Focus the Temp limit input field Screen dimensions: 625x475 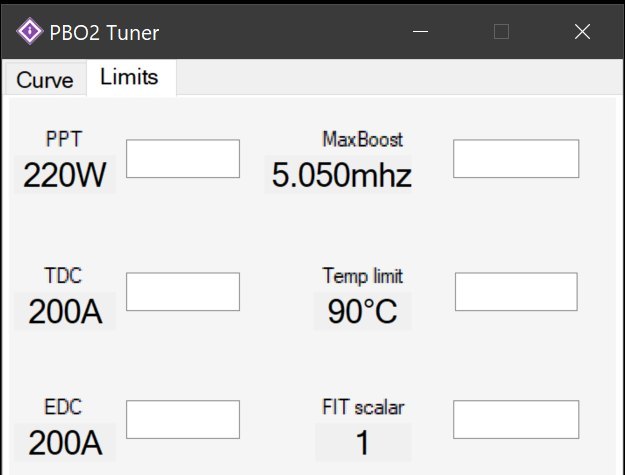[516, 292]
